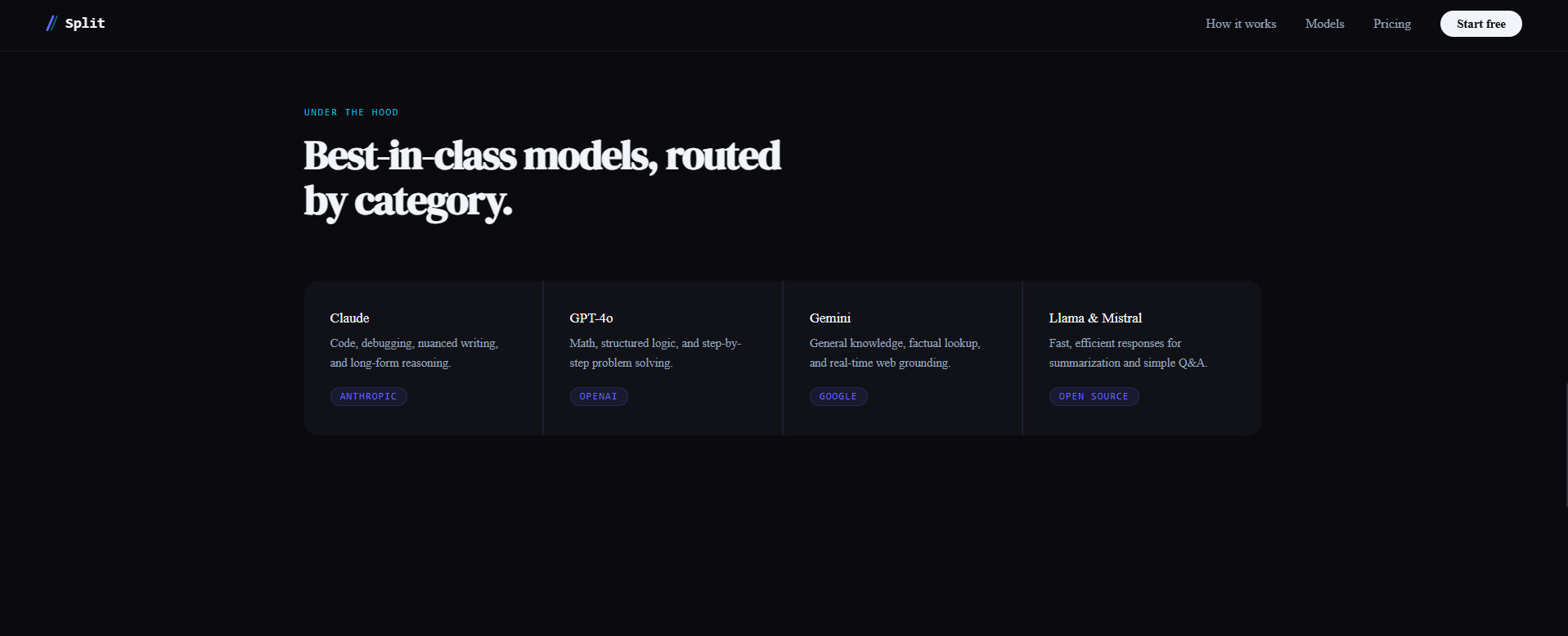The height and width of the screenshot is (636, 1568).
Task: Click the OPEN SOURCE tag badge
Action: point(1094,396)
